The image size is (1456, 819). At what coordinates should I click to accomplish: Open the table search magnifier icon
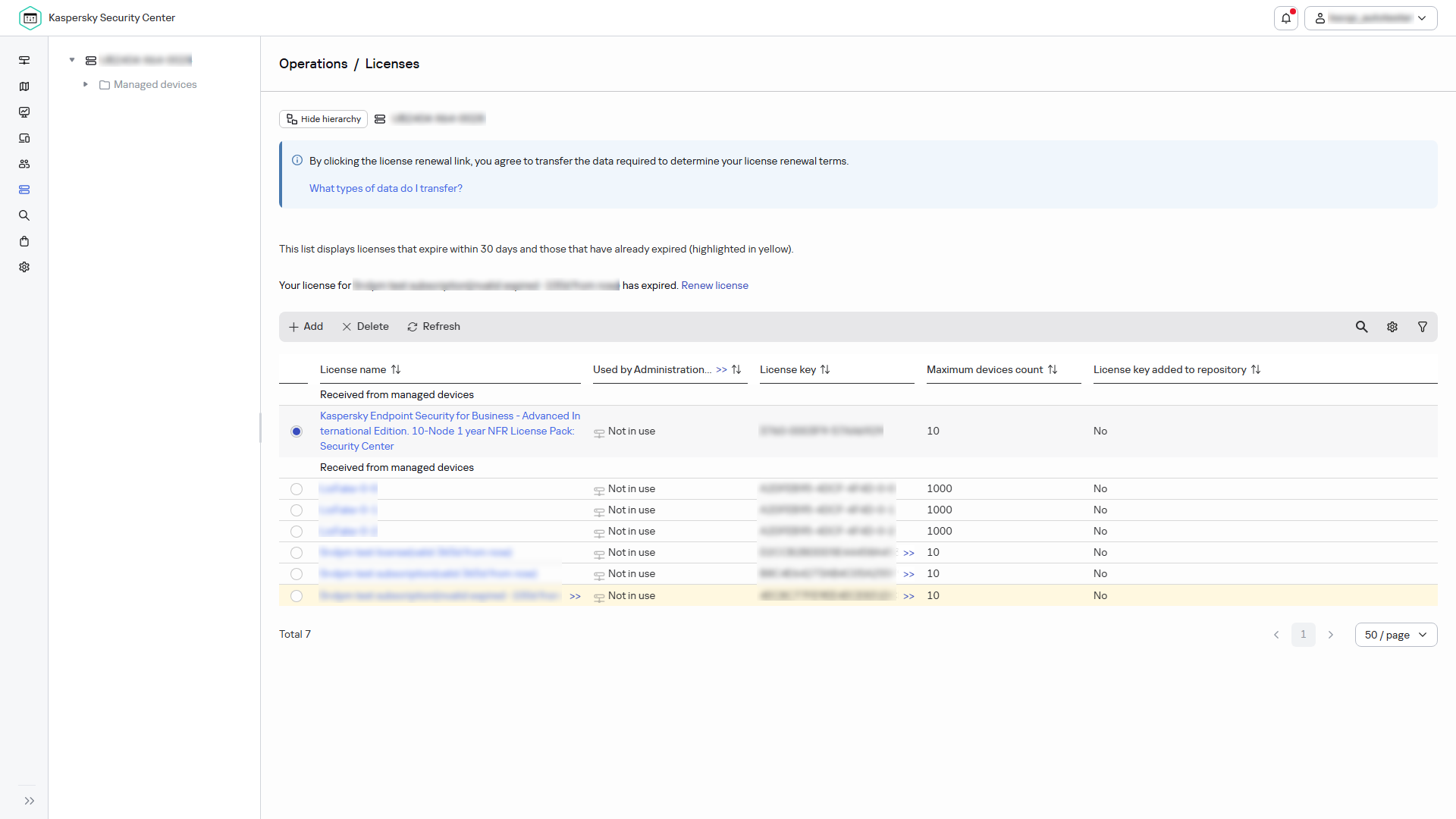tap(1362, 327)
